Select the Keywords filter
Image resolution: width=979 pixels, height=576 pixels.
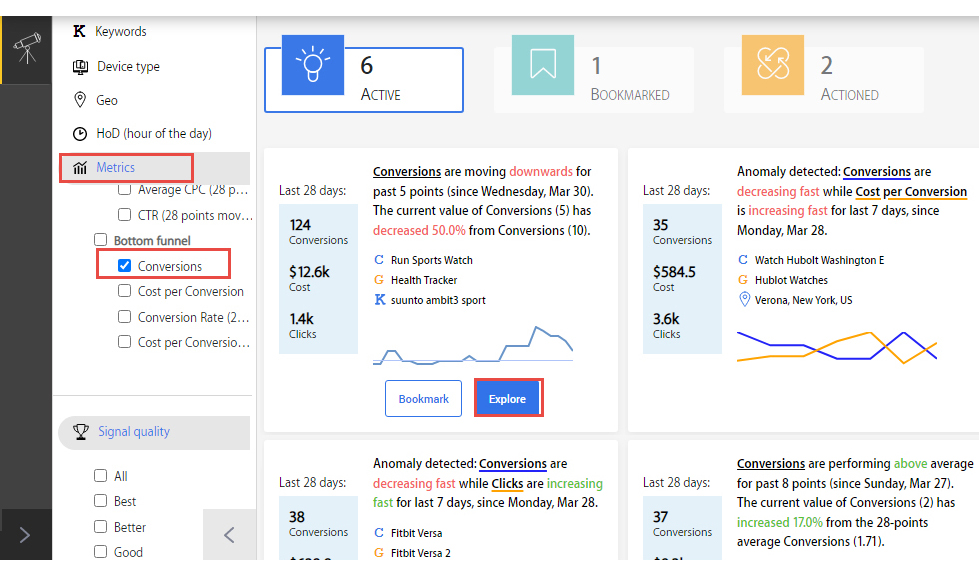121,31
